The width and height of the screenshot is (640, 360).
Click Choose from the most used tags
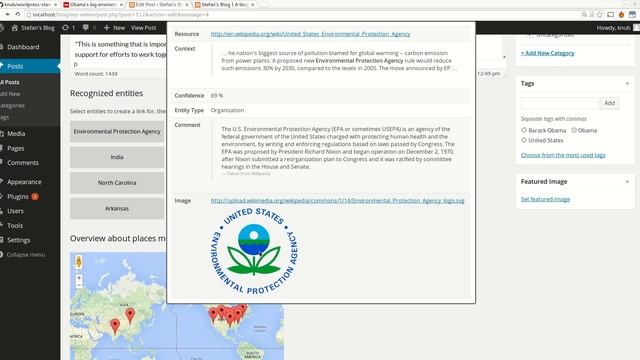click(x=563, y=155)
